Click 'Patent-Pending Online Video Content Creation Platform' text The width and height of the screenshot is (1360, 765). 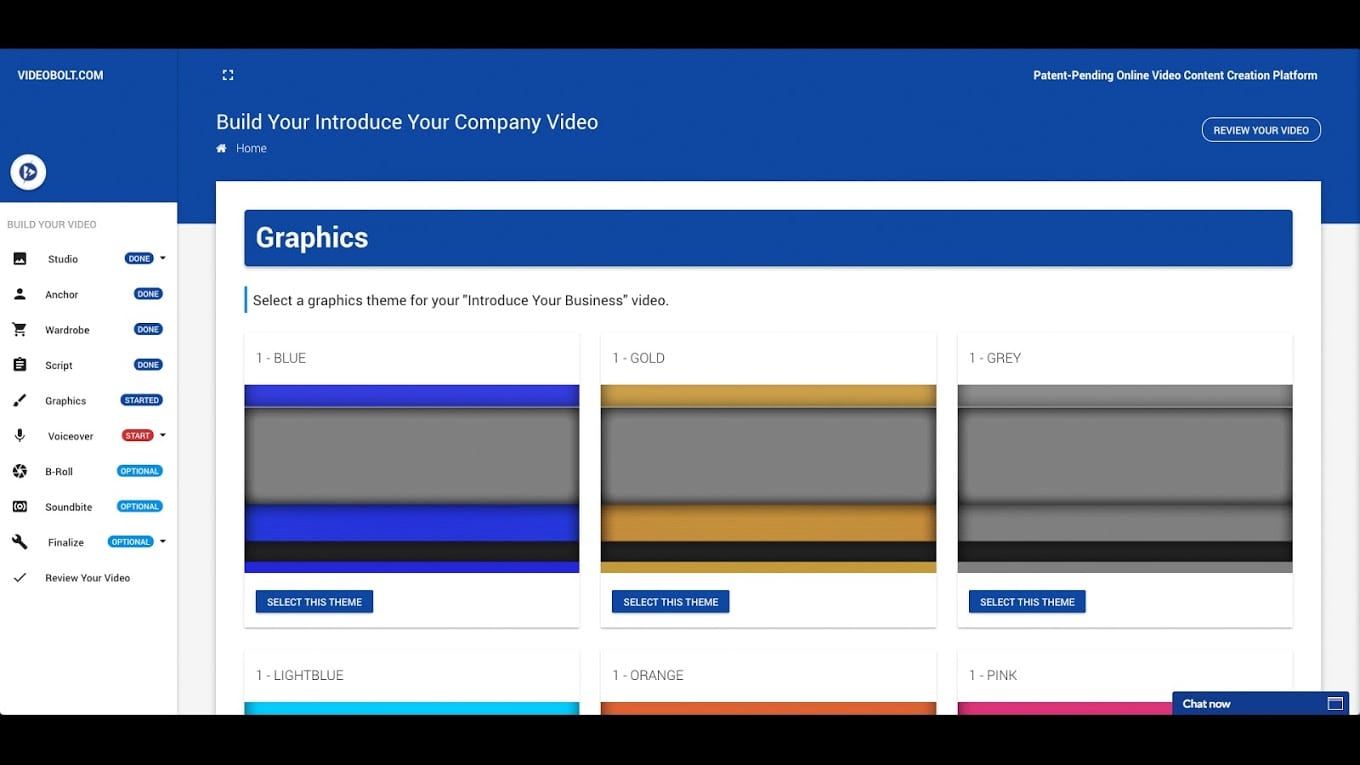(x=1175, y=75)
